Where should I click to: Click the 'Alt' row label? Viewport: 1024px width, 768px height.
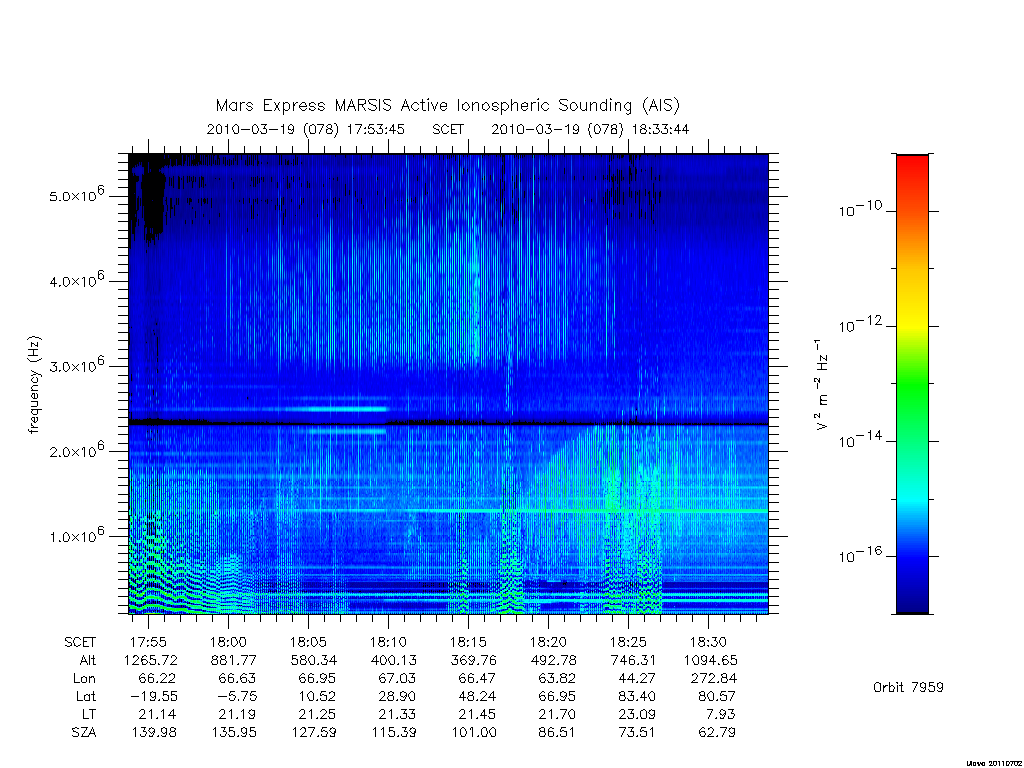click(88, 660)
